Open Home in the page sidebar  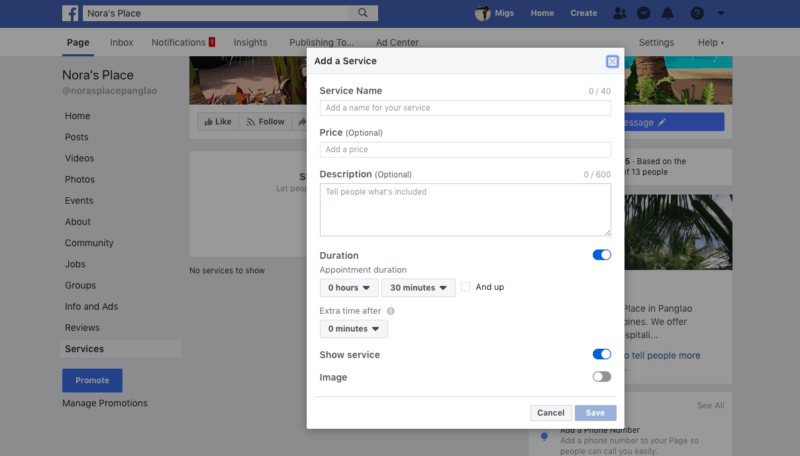(78, 116)
